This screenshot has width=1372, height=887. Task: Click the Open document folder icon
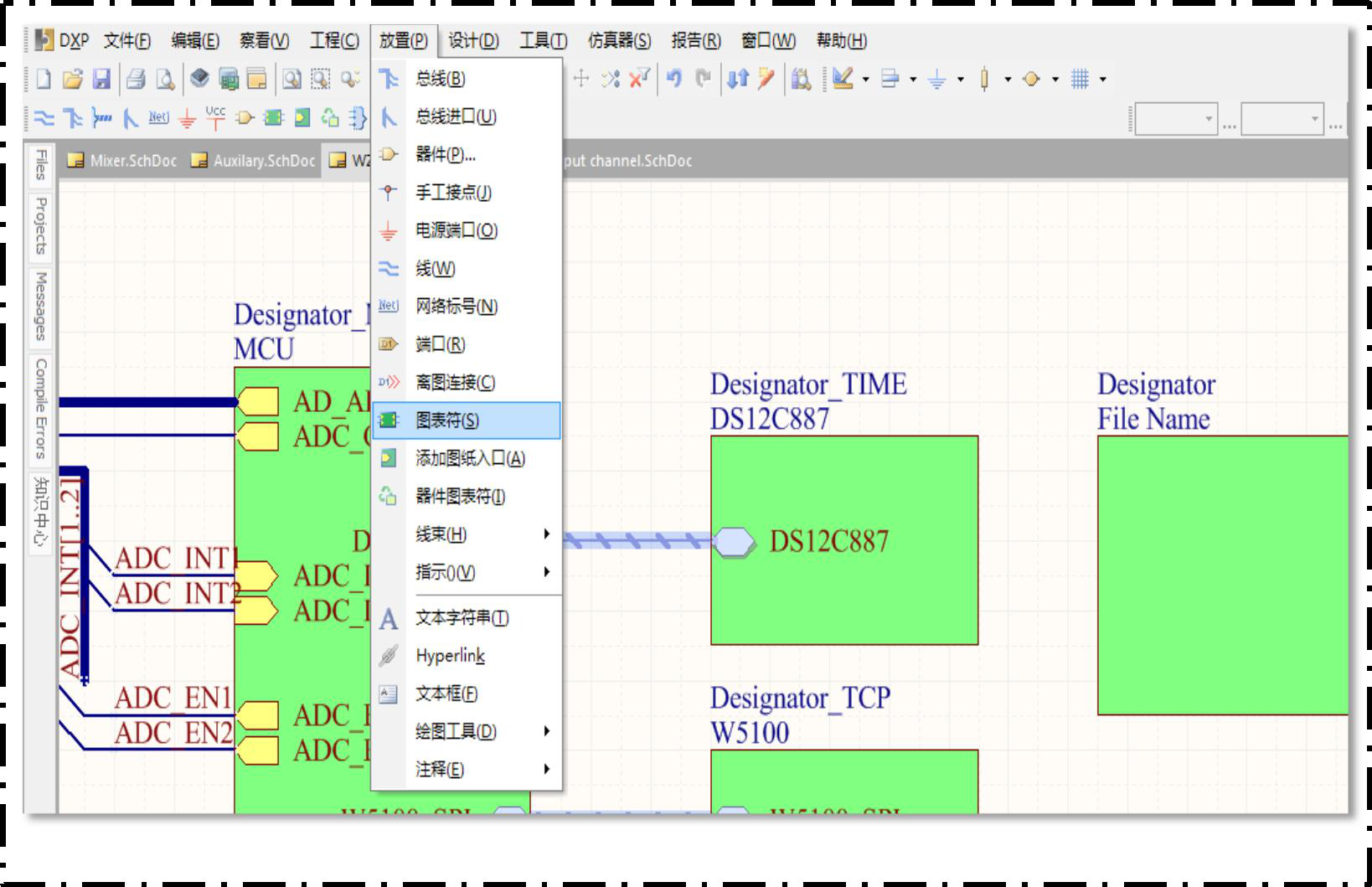(x=73, y=80)
